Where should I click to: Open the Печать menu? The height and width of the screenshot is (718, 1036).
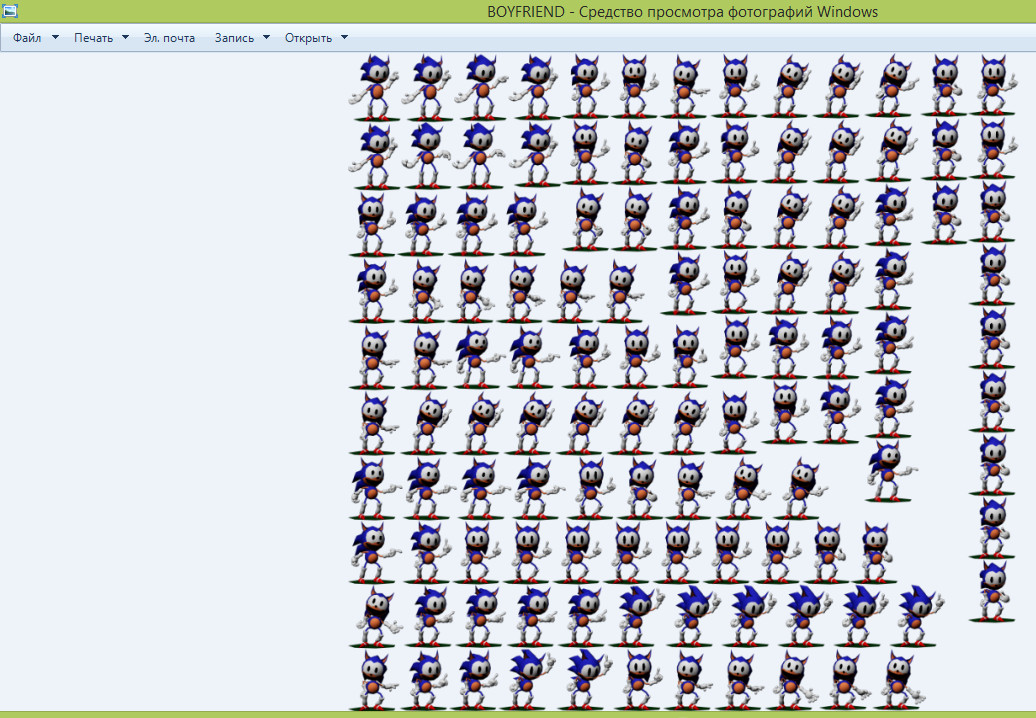[94, 38]
